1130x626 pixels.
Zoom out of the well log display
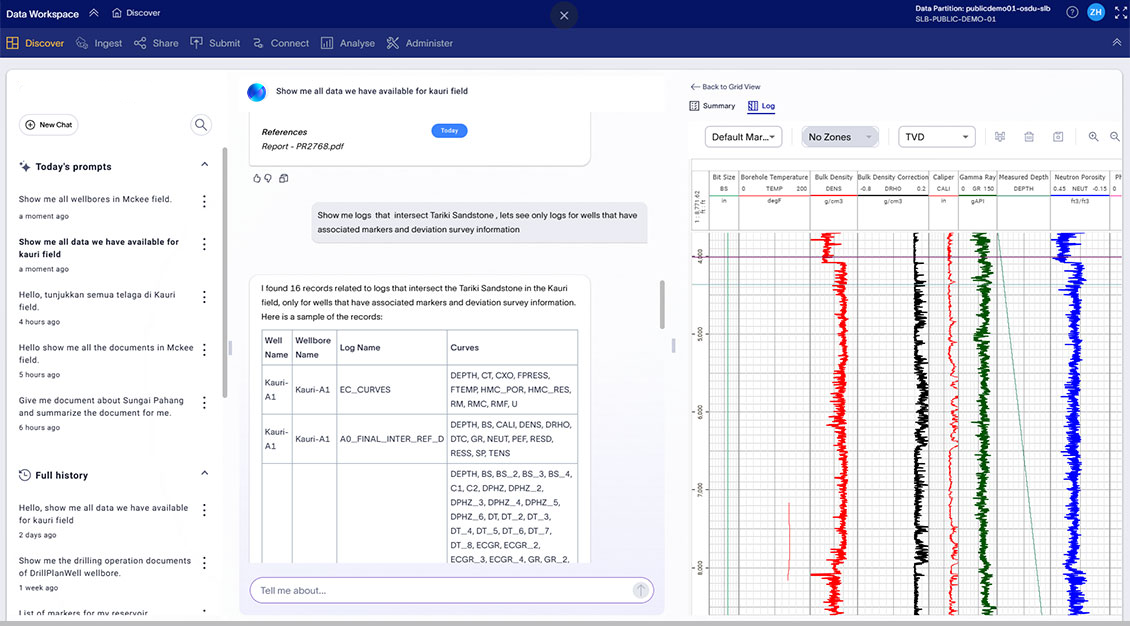(1115, 136)
